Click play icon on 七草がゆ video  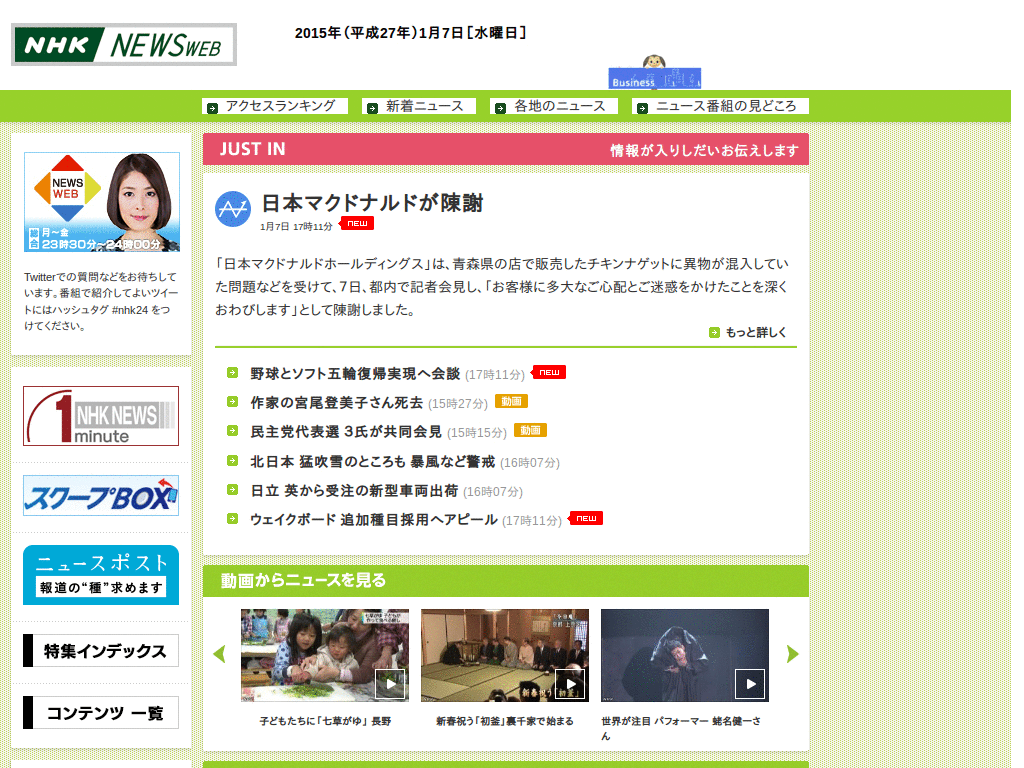tap(390, 684)
